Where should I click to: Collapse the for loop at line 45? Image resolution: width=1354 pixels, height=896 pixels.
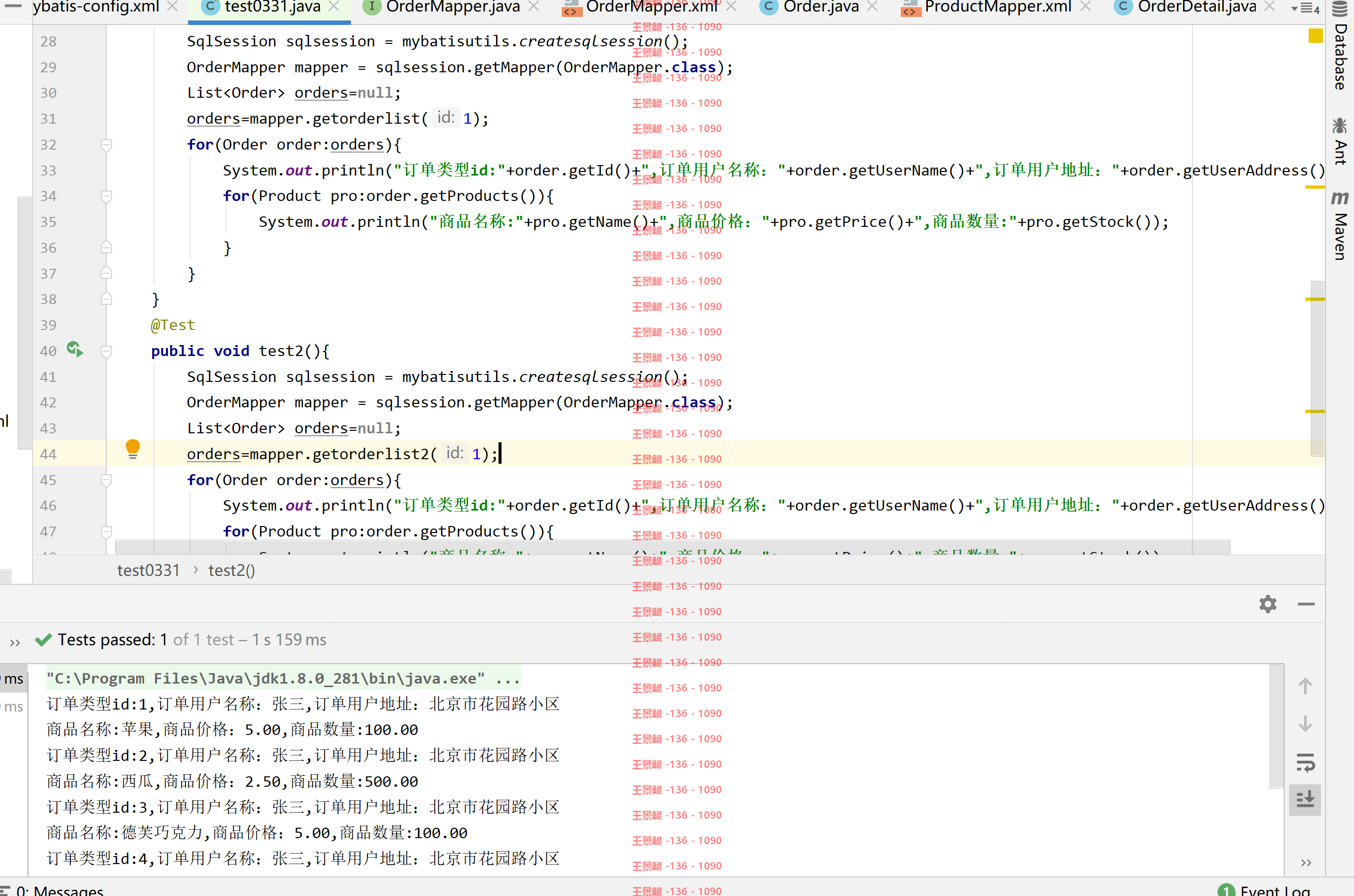[106, 480]
